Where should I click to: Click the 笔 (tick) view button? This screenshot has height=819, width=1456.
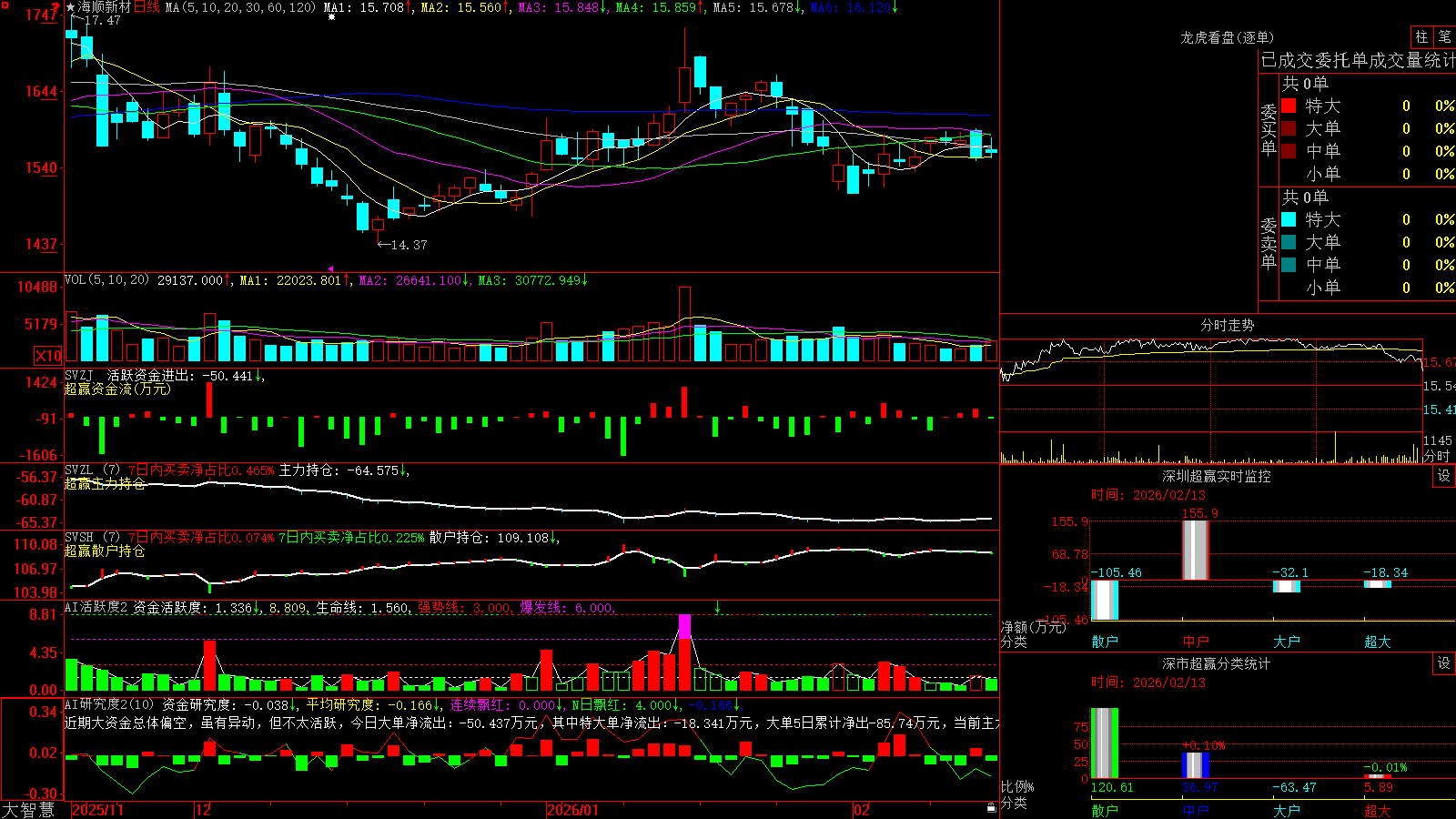(1445, 37)
